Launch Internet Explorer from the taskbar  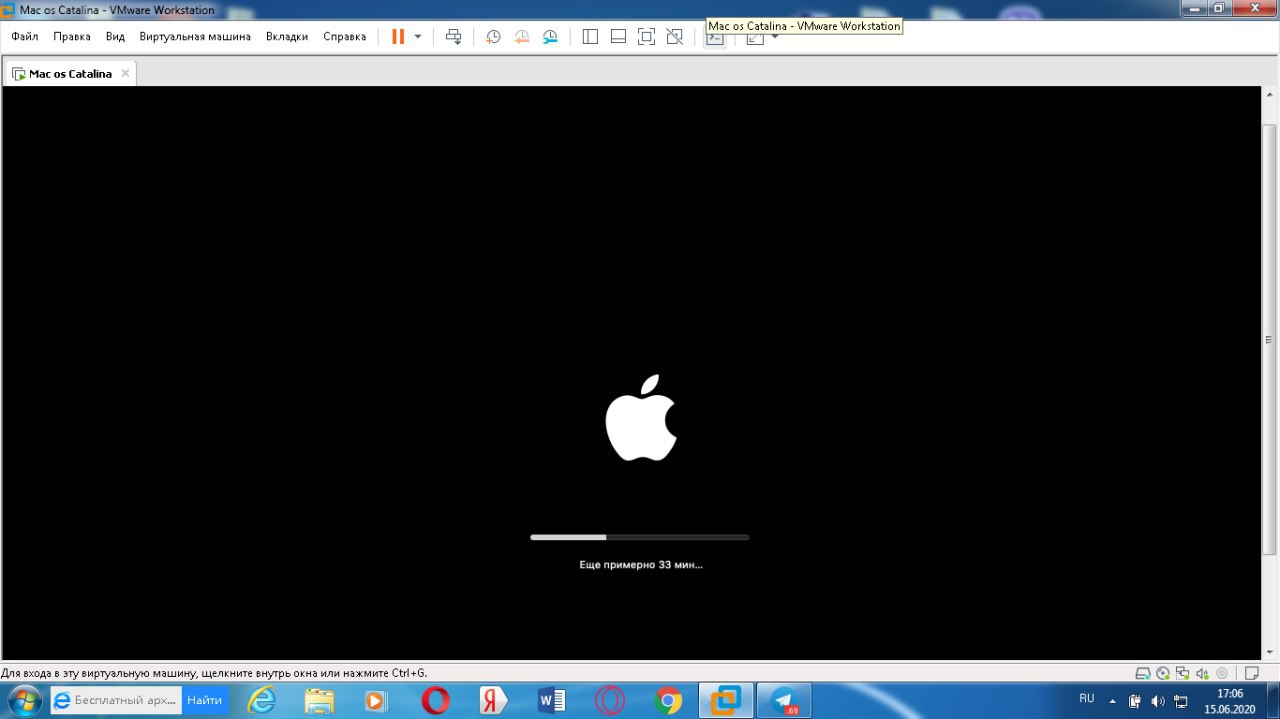pos(262,700)
